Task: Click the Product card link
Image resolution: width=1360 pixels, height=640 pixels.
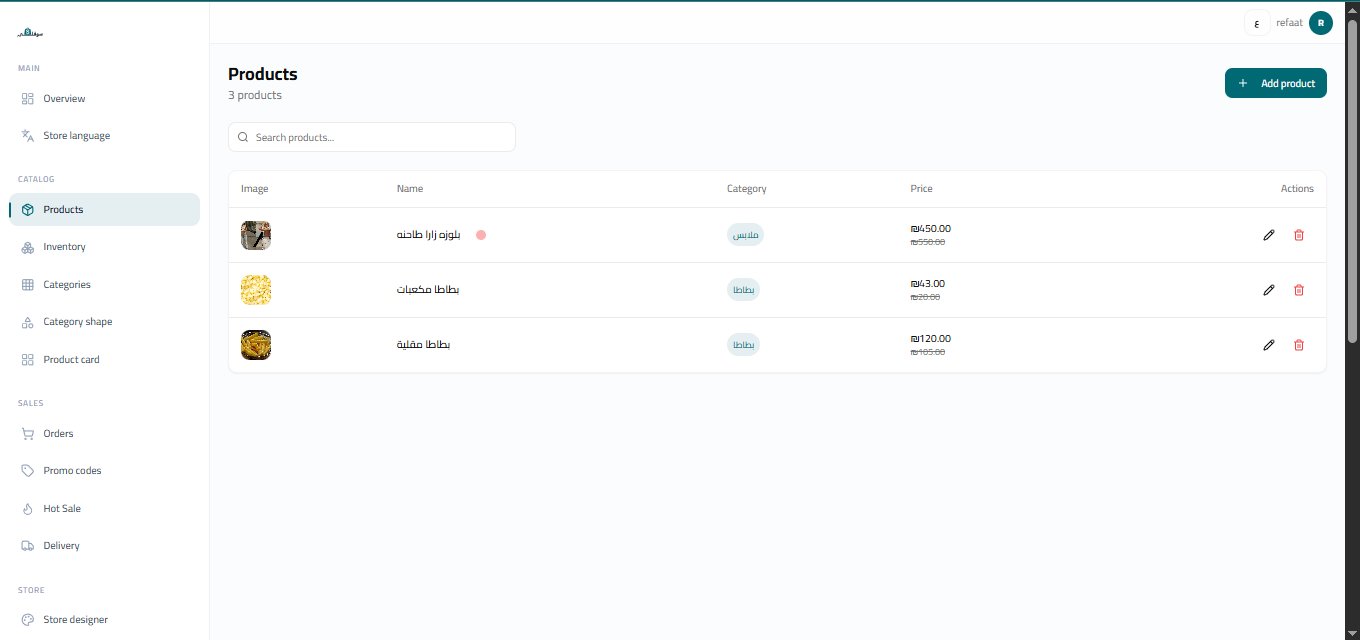Action: click(104, 360)
